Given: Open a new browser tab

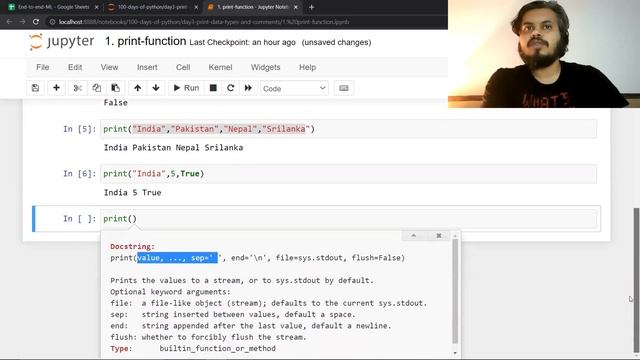Looking at the screenshot, I should 311,7.
